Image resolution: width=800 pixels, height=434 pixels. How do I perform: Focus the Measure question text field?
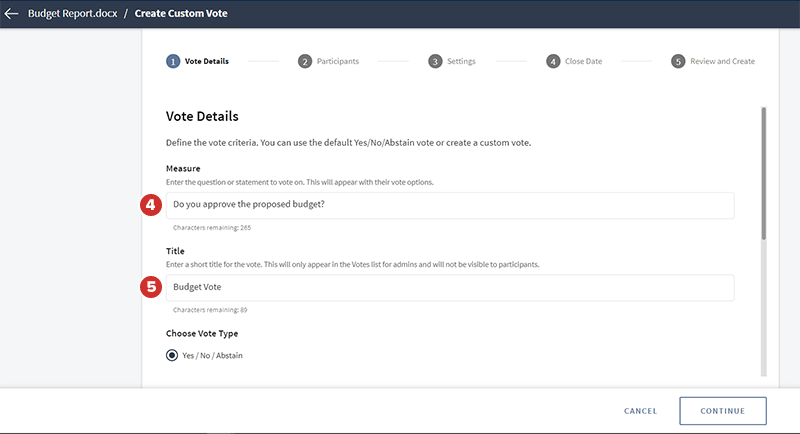point(449,205)
